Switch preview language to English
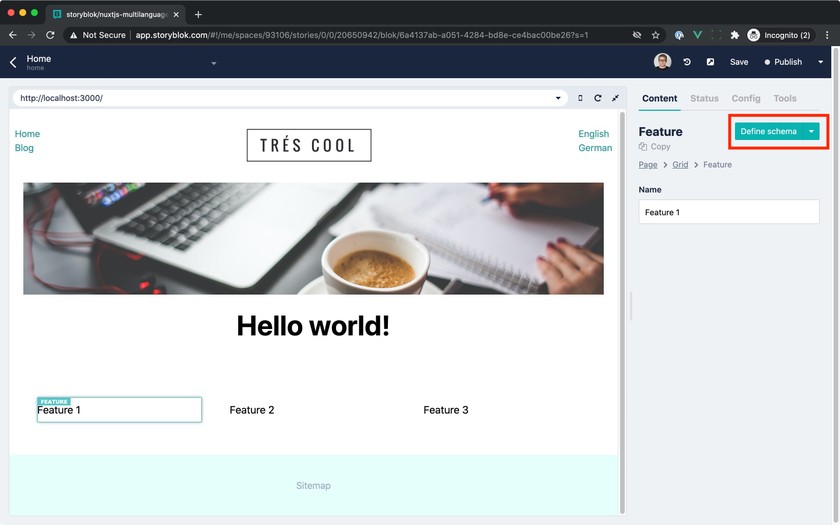Viewport: 840px width, 525px height. tap(594, 134)
